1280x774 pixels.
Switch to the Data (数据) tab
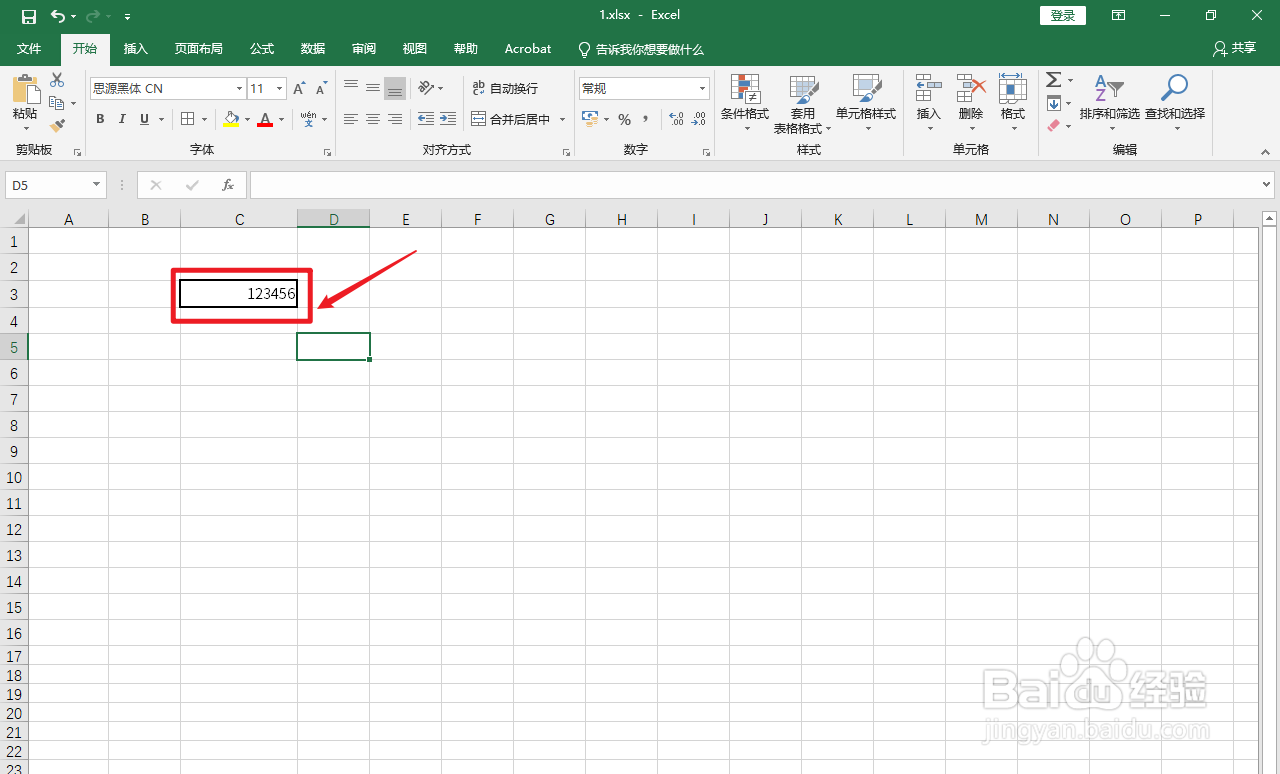coord(313,48)
